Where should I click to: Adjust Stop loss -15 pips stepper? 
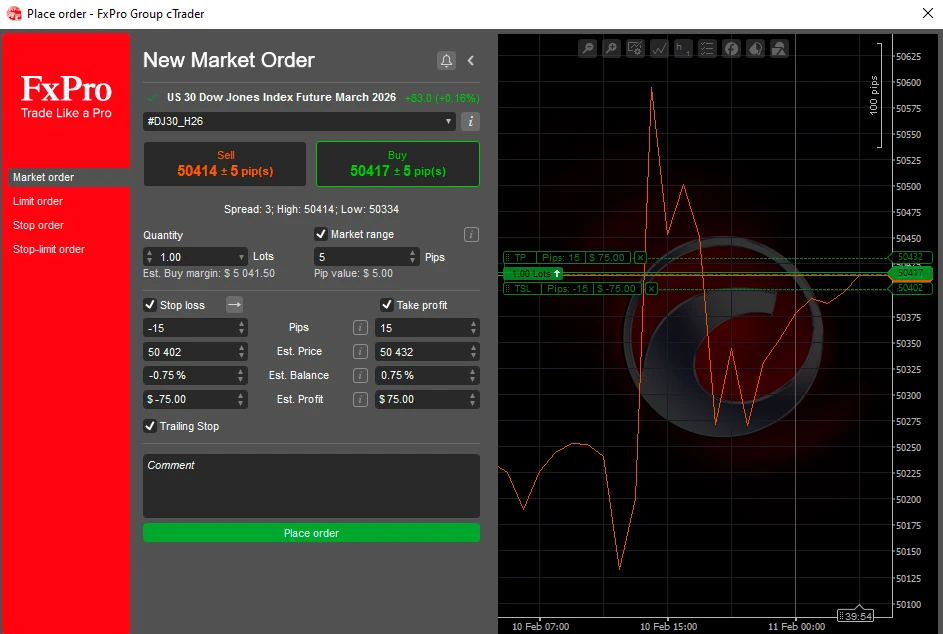(241, 328)
